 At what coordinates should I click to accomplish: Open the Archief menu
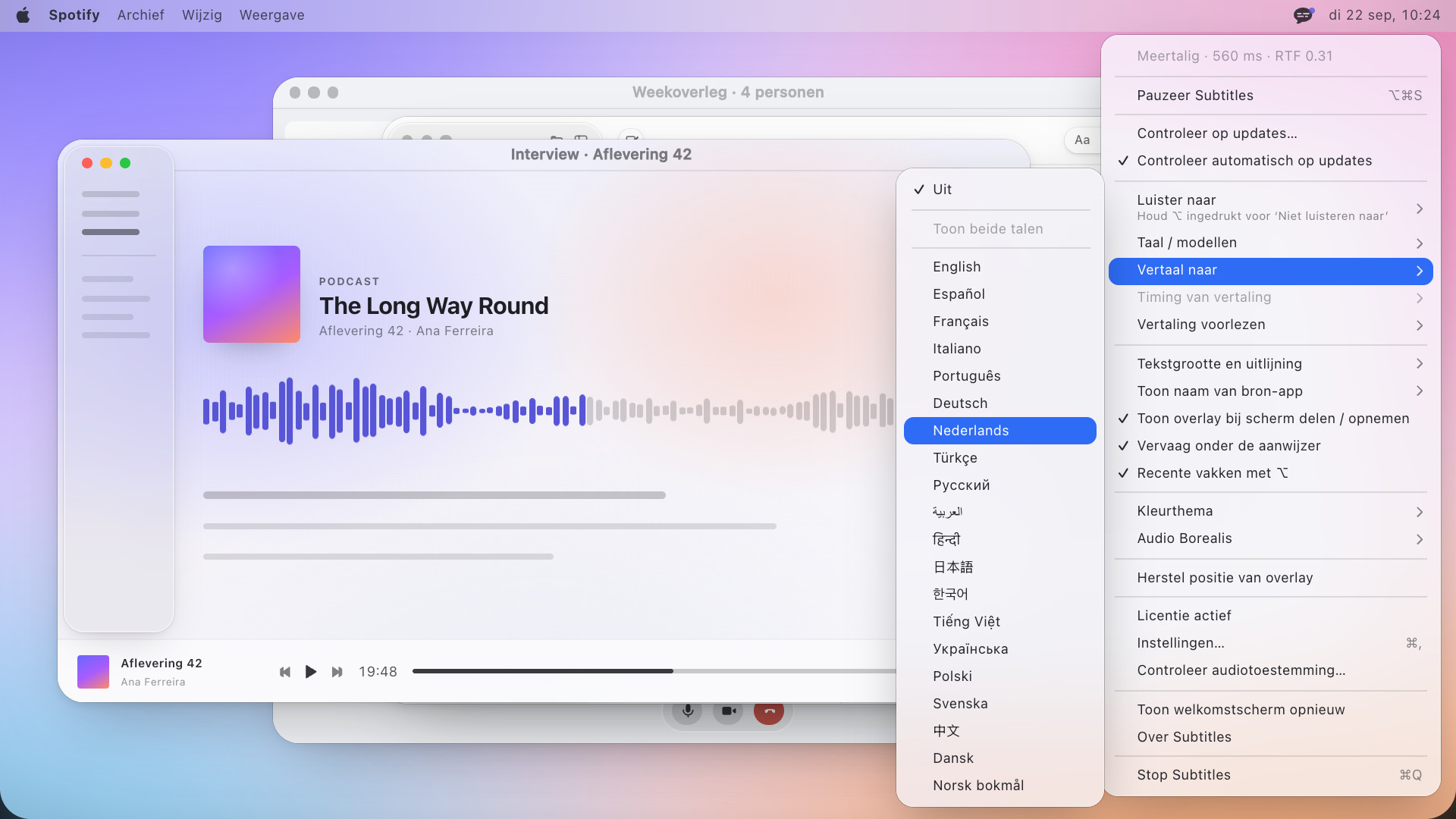(x=140, y=15)
